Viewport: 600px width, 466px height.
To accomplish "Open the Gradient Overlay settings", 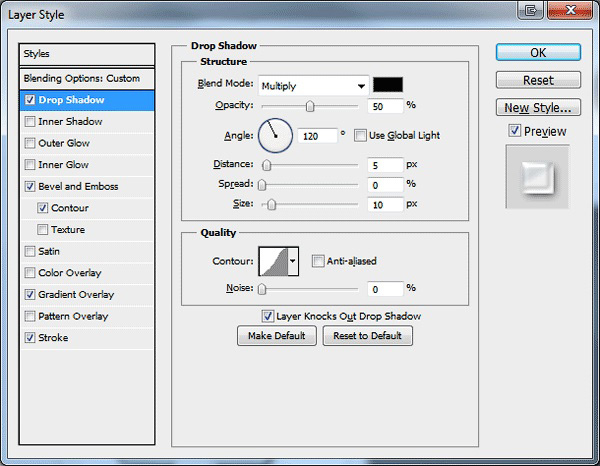I will tap(87, 295).
